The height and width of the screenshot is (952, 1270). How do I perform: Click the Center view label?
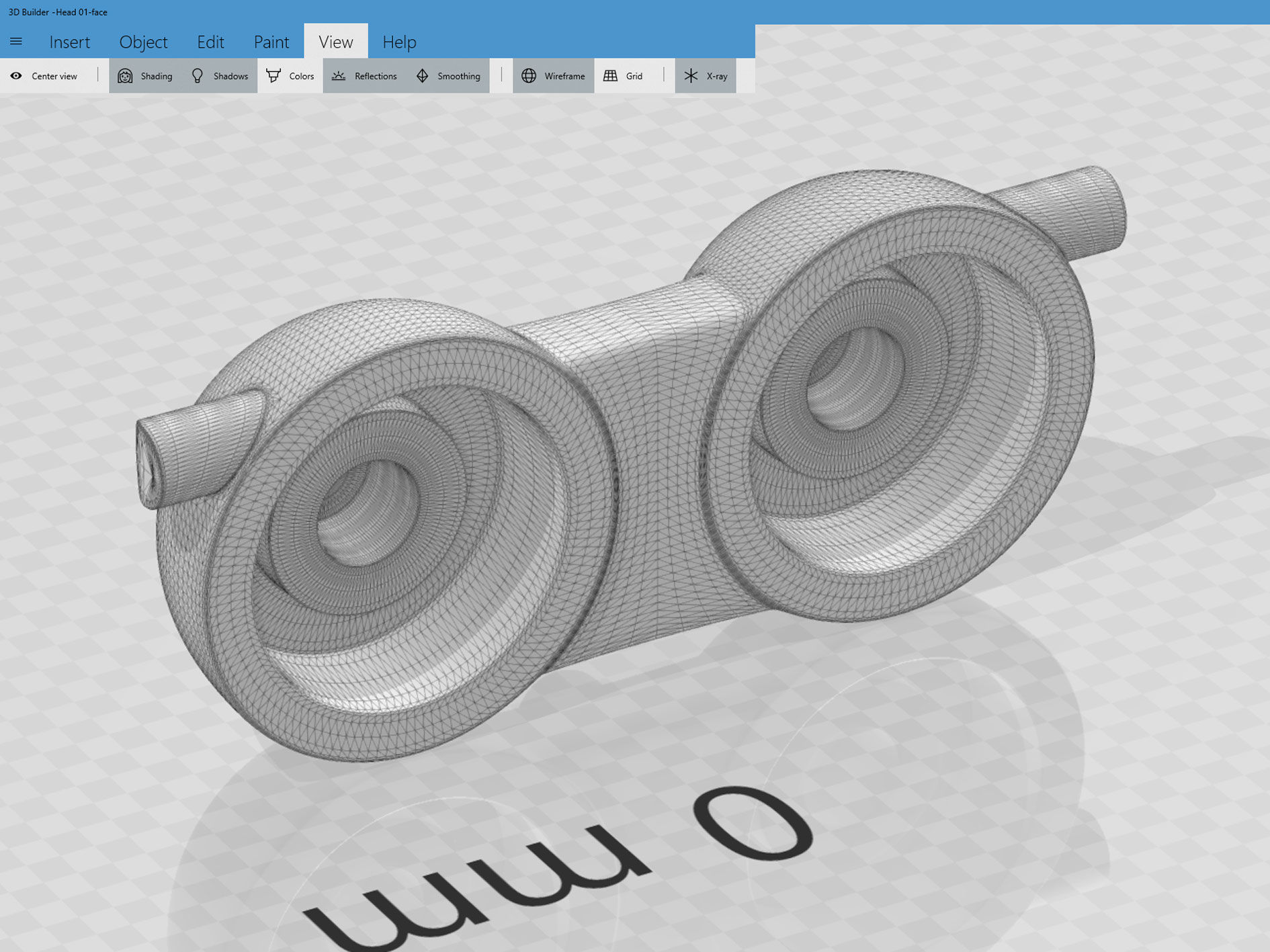(54, 76)
